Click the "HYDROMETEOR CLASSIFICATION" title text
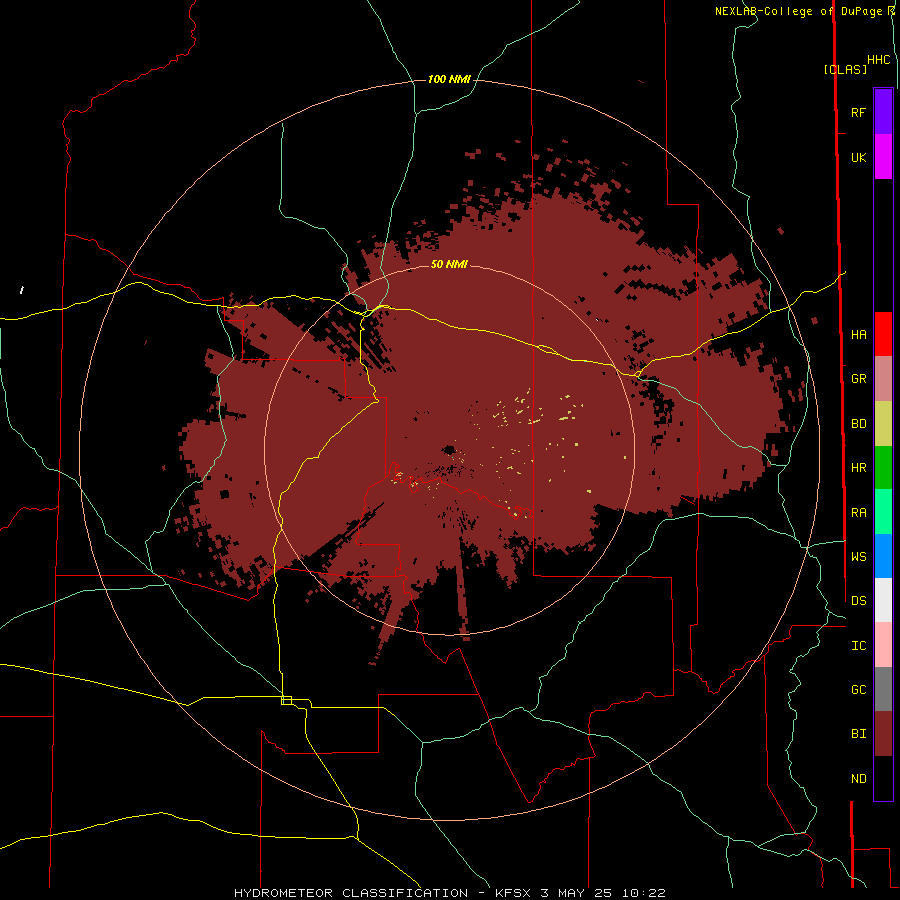The height and width of the screenshot is (900, 900). (x=351, y=893)
